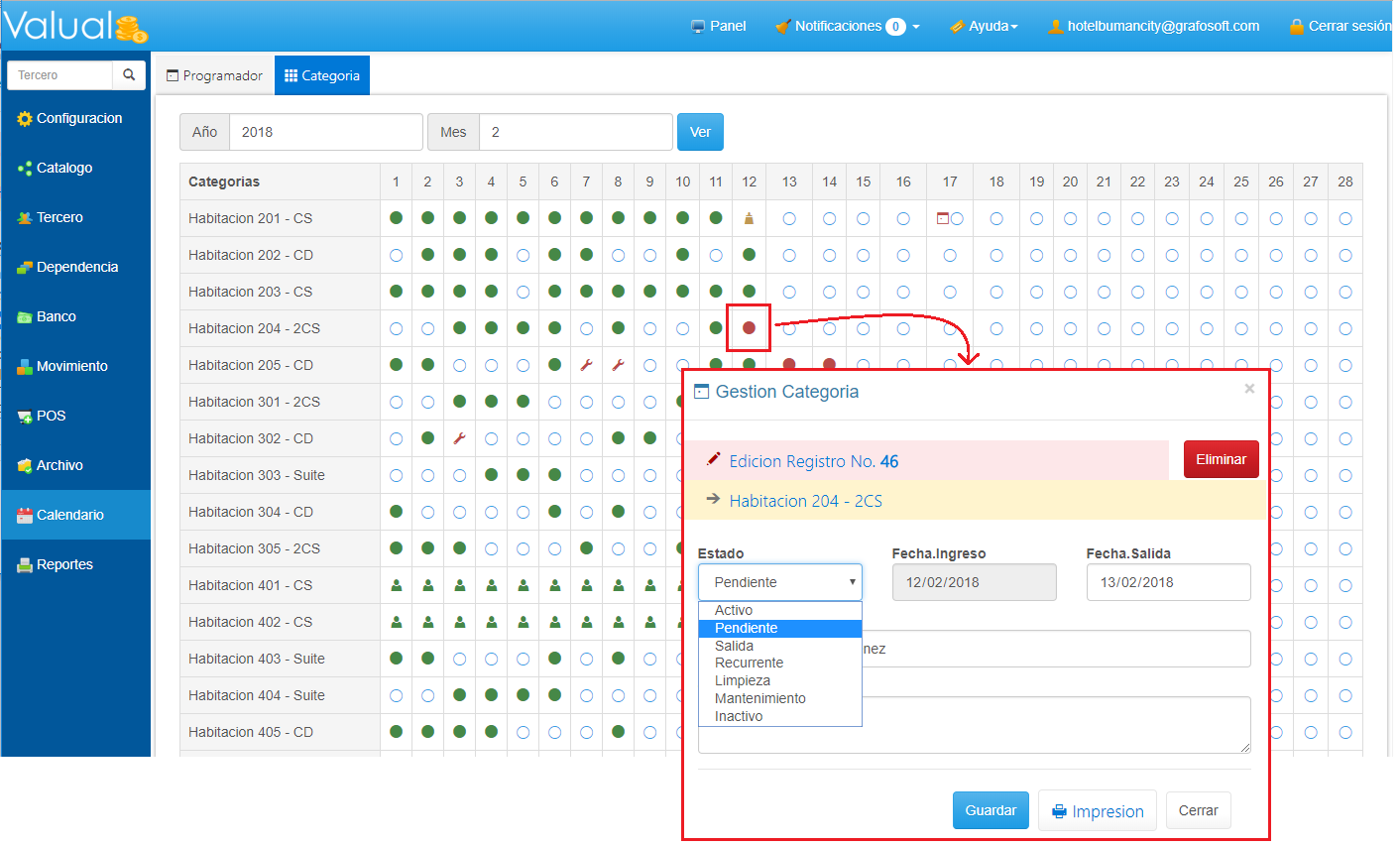Screen dimensions: 1400x846
Task: Choose Salida in Estado list
Action: point(780,646)
